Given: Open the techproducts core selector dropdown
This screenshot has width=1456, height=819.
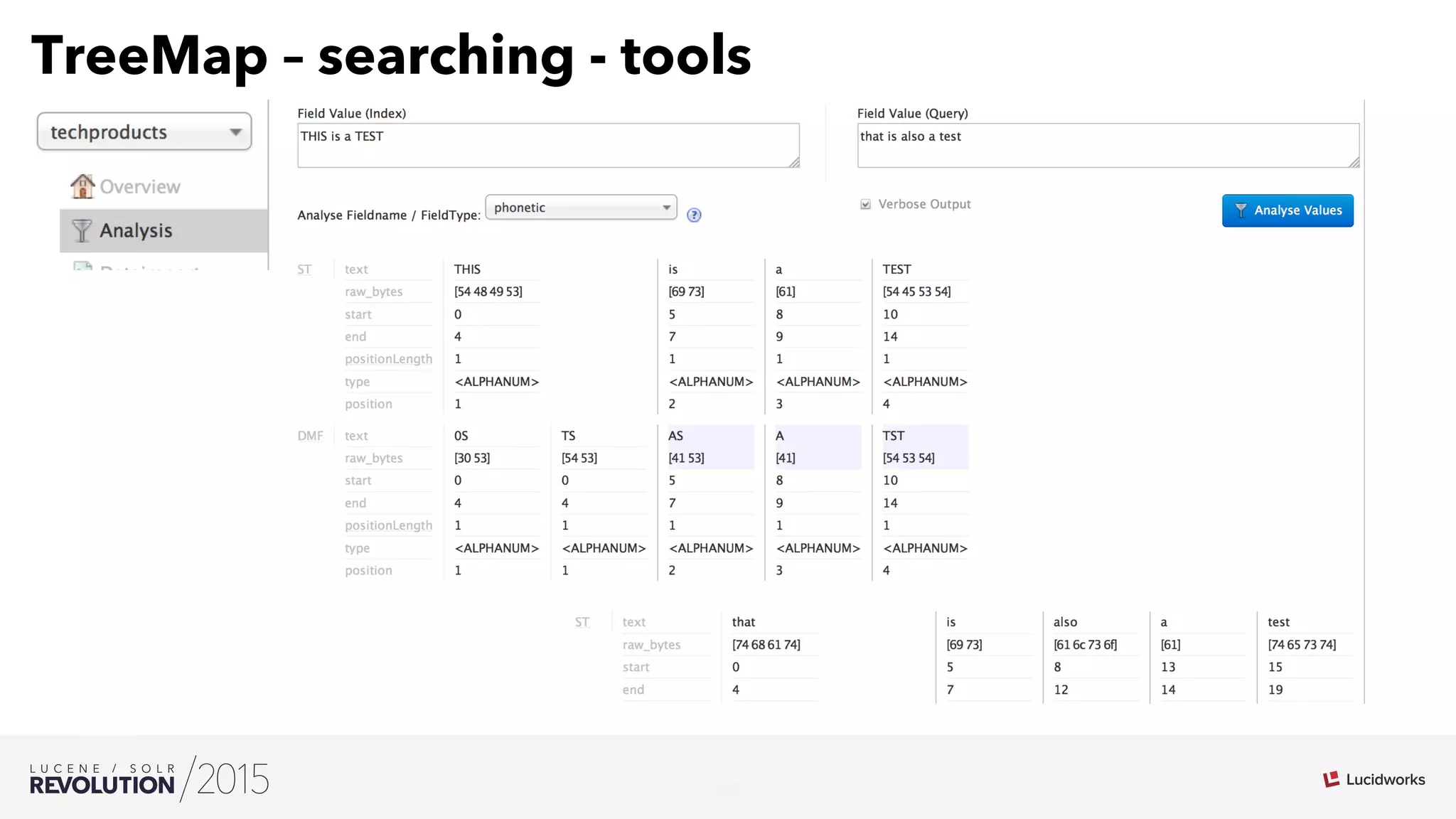Looking at the screenshot, I should tap(144, 132).
